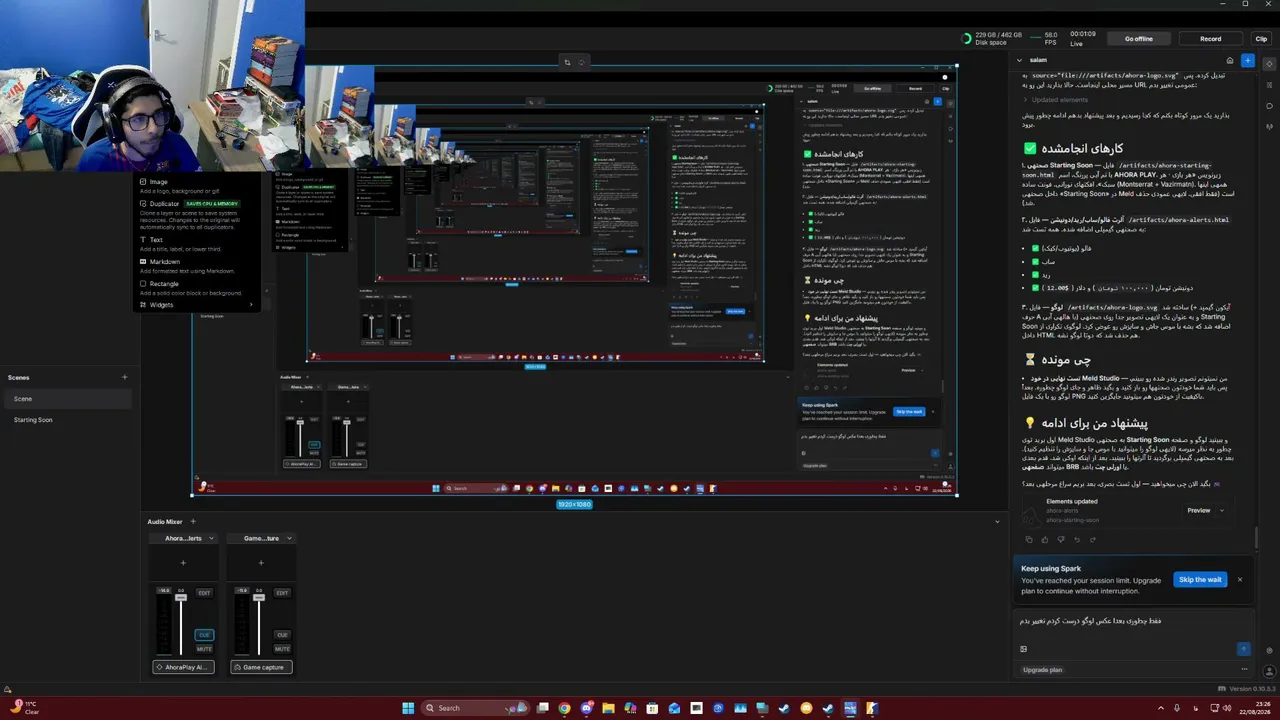Add a new channel with the Audio Mixer plus icon
This screenshot has height=720, width=1280.
point(193,521)
